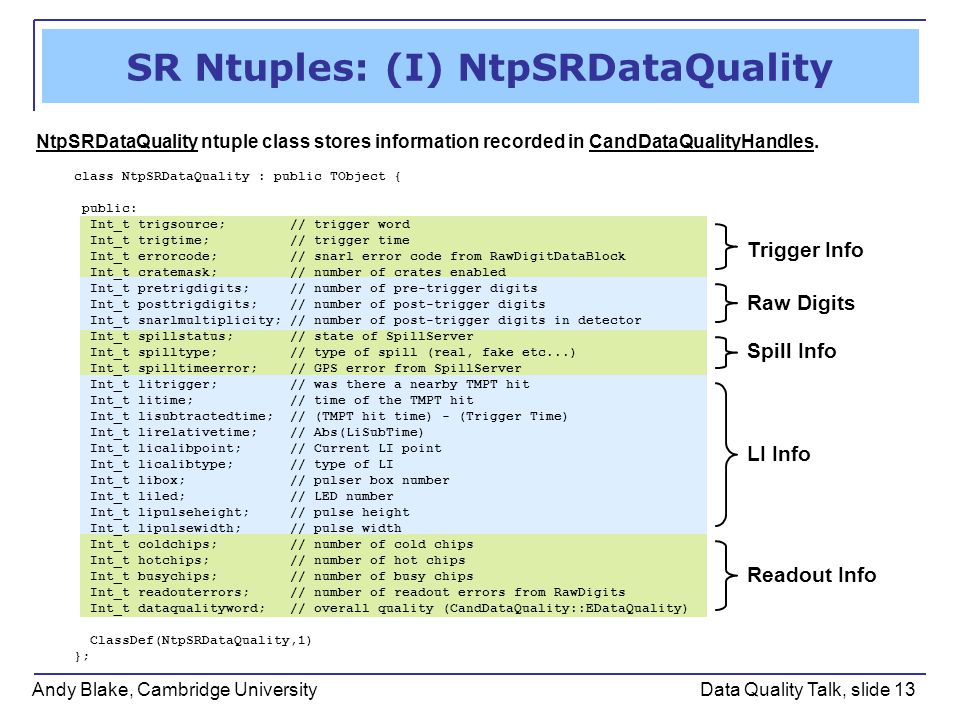Select the 'Int_t trigsource;' line
This screenshot has height=720, width=960.
coord(158,224)
